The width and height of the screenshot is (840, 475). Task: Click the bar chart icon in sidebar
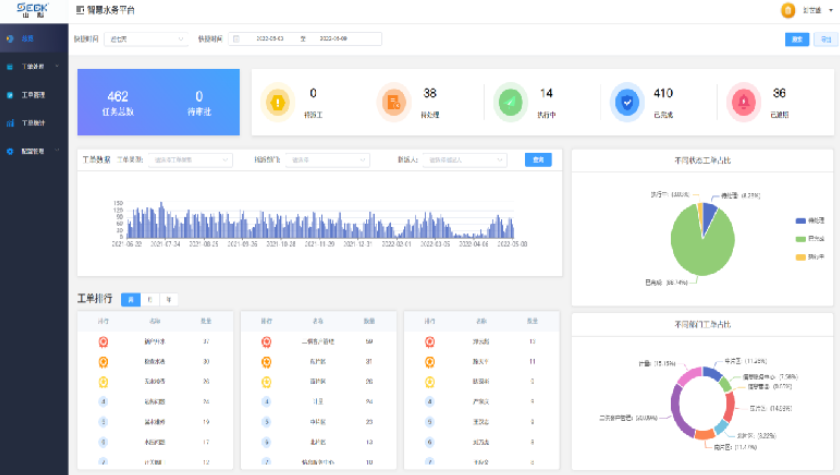click(10, 123)
